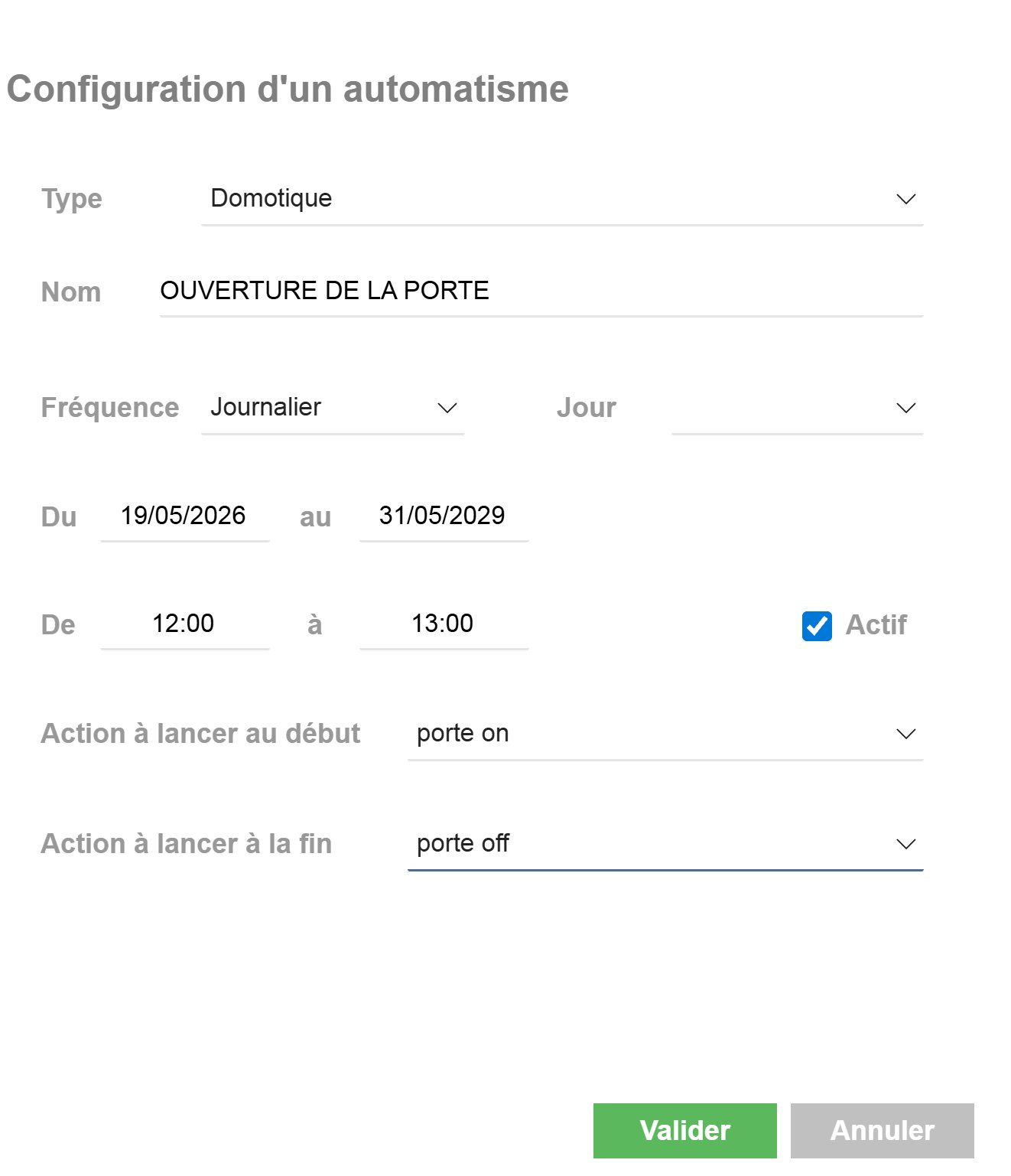Uncheck the Actif checkbox
The height and width of the screenshot is (1176, 1011).
817,626
